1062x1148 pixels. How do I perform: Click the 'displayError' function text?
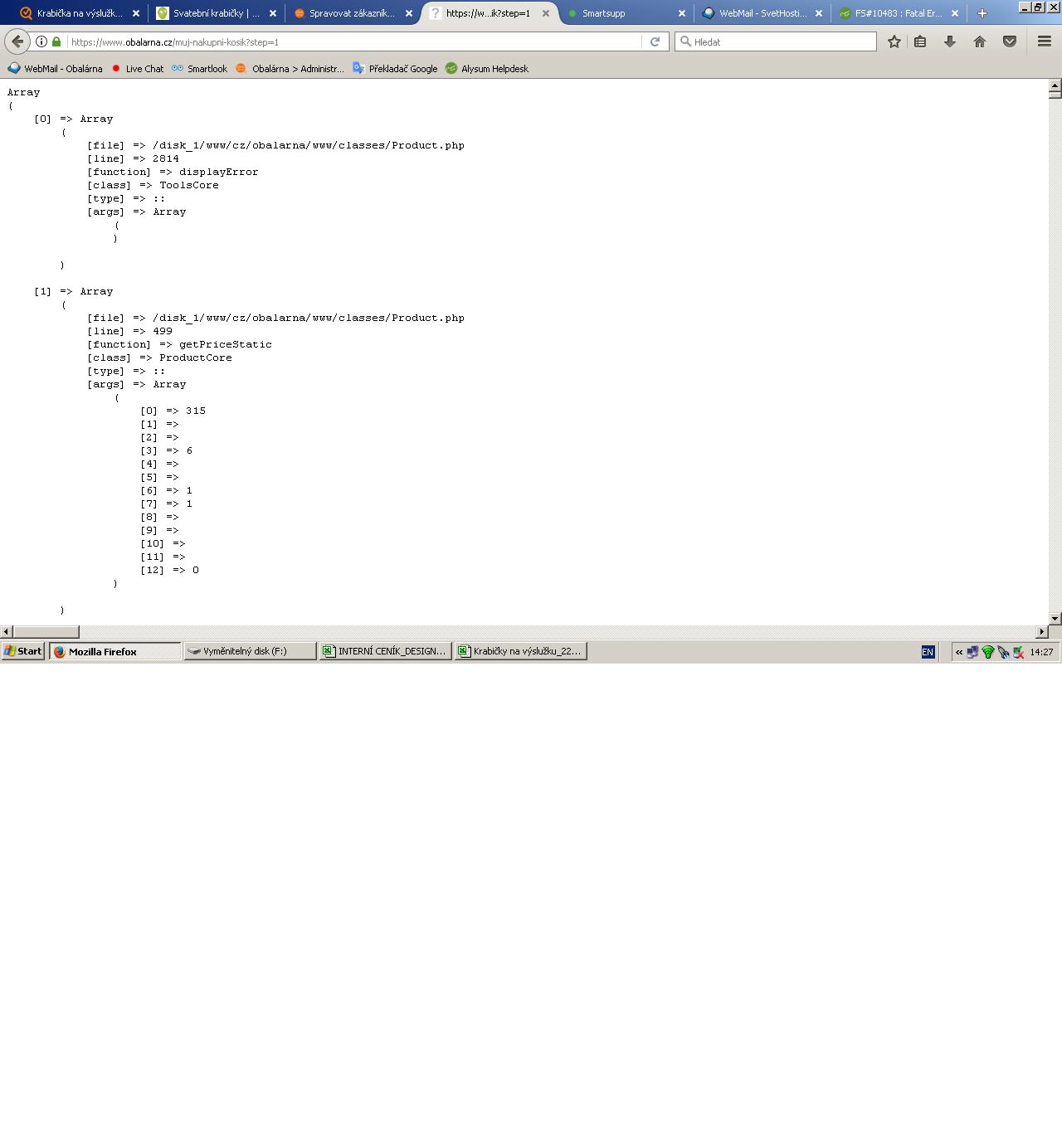219,172
